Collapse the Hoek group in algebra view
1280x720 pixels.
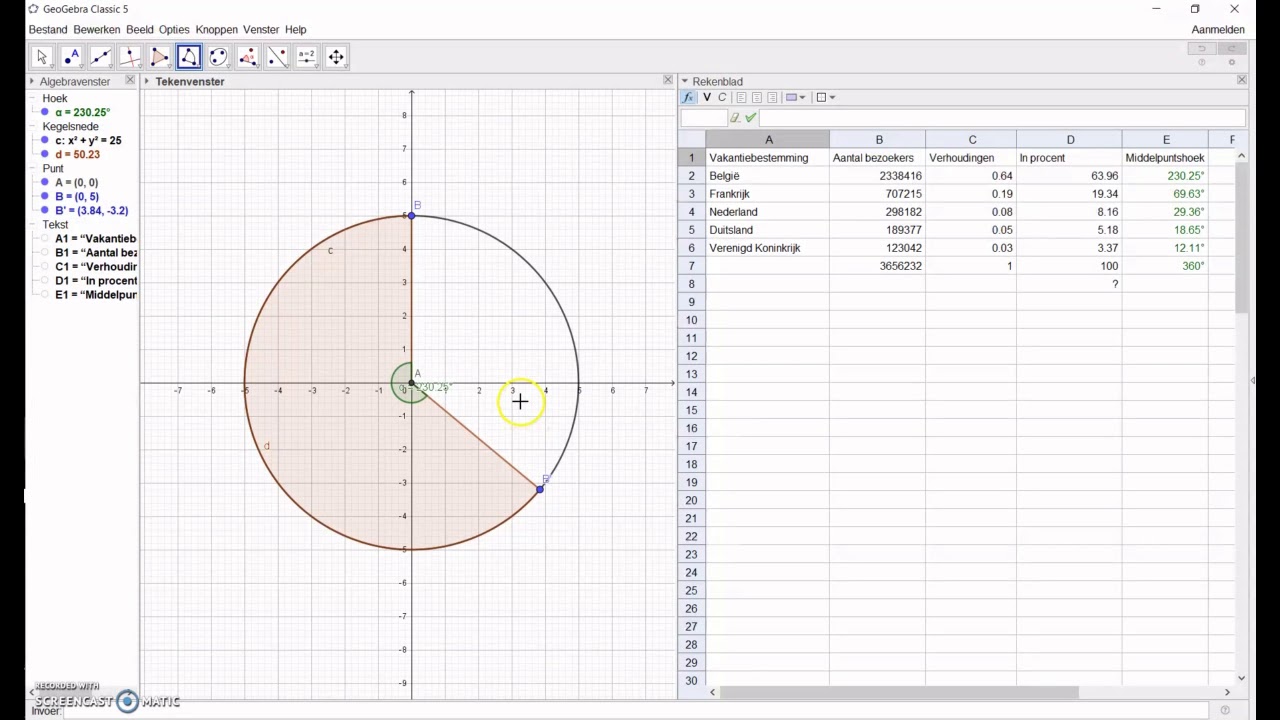pyautogui.click(x=33, y=99)
